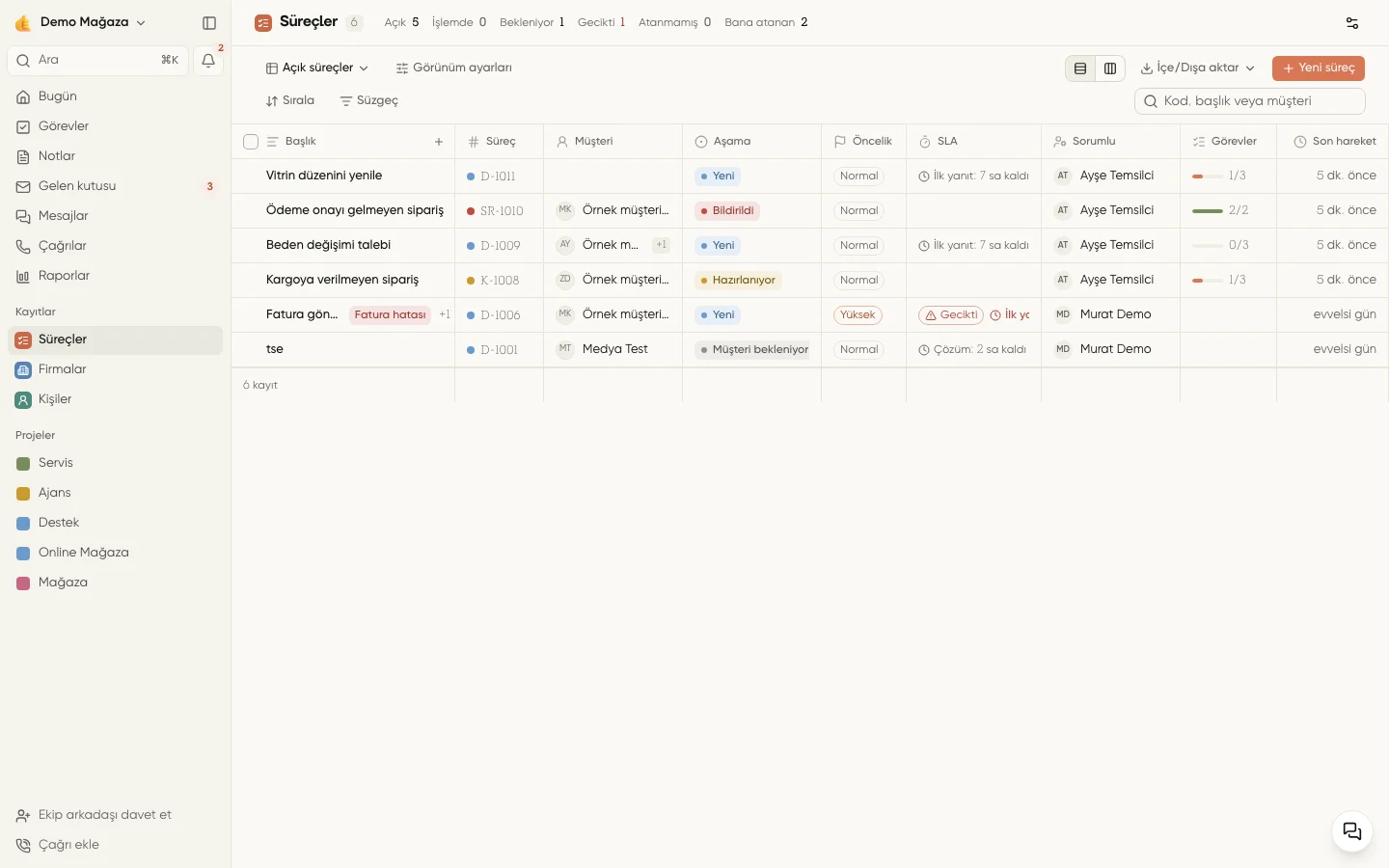
Task: Go to Çağrılar calls page
Action: [116, 246]
